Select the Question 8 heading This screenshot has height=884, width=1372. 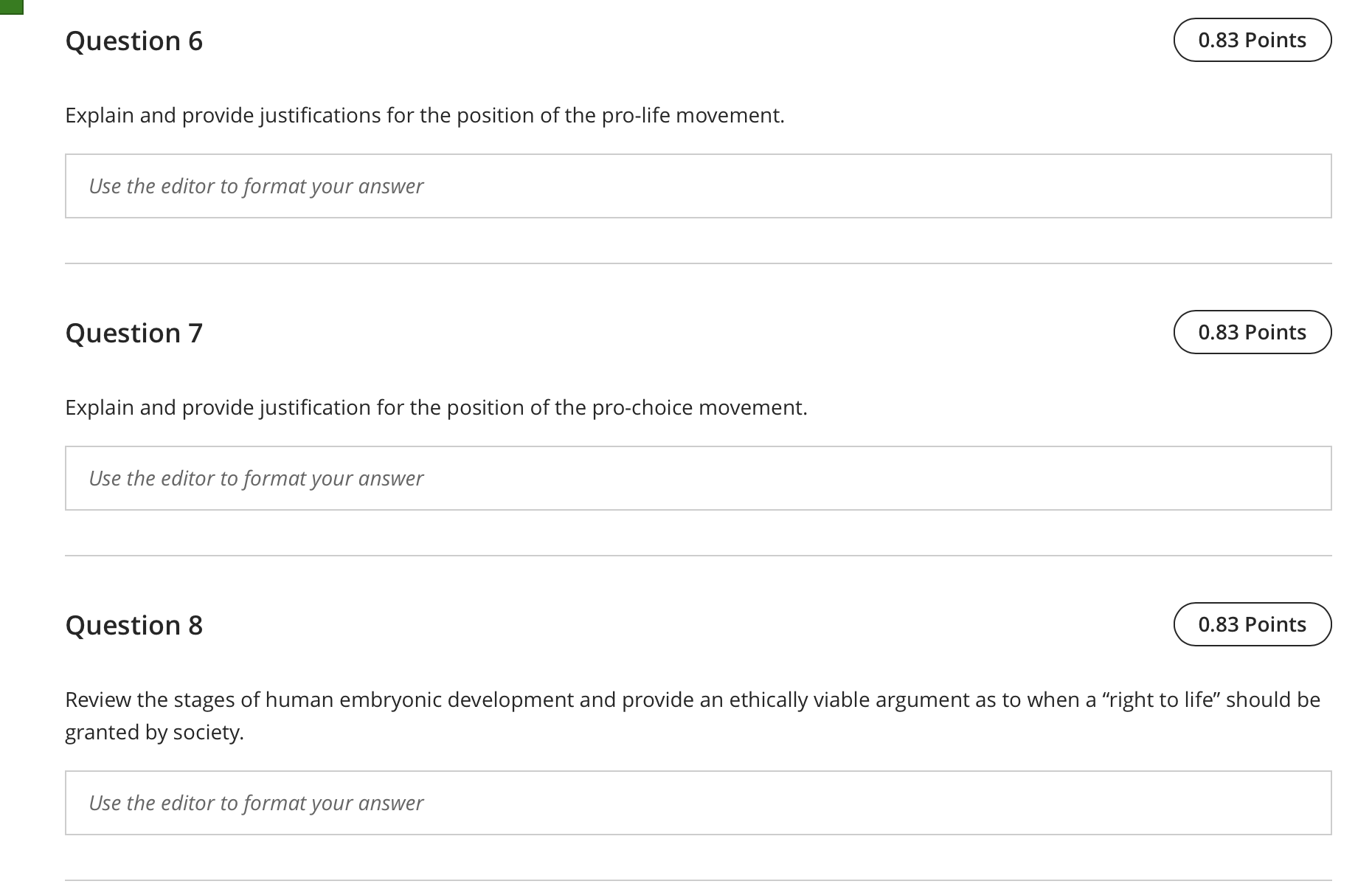coord(134,625)
